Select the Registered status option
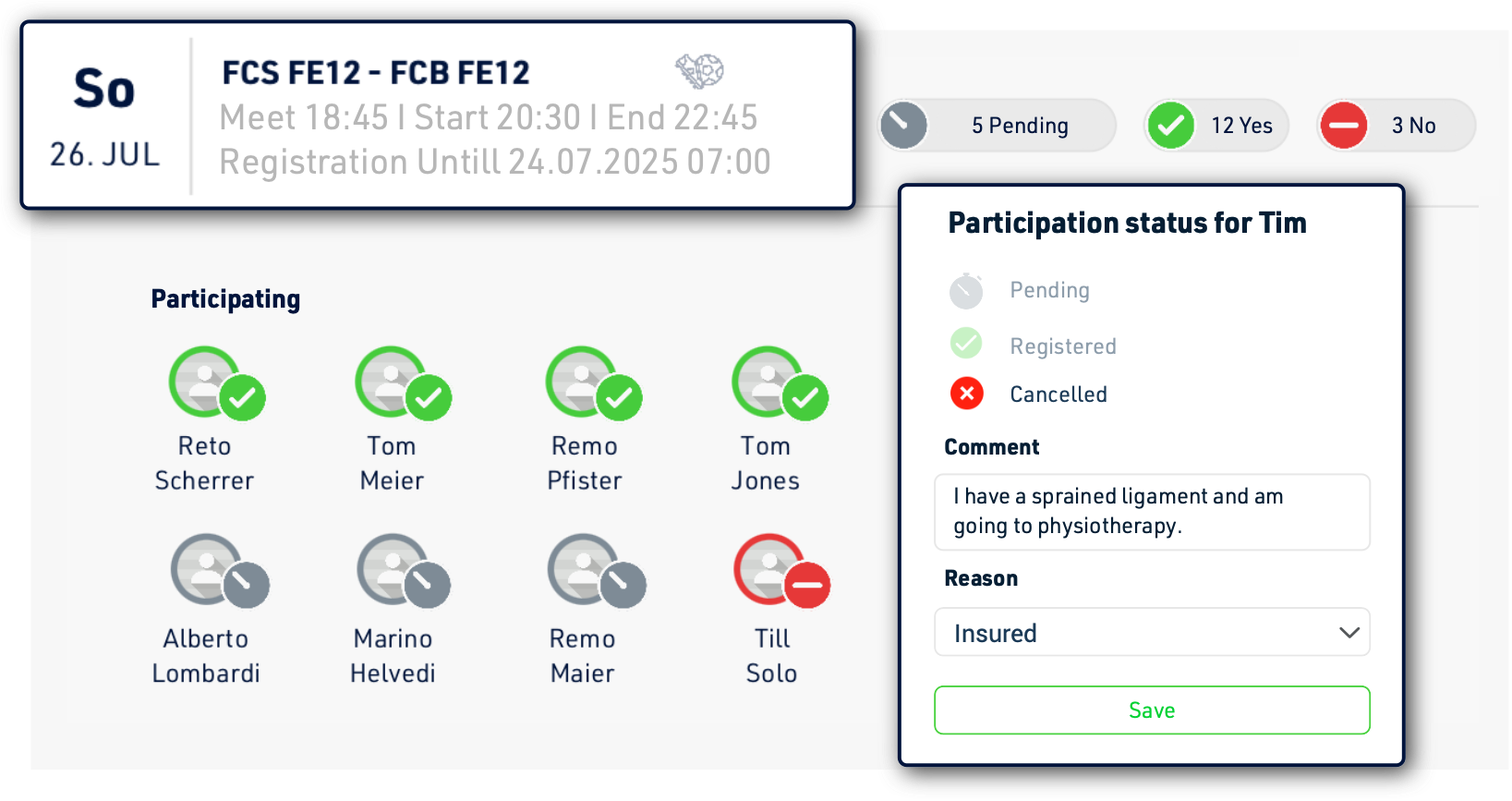The width and height of the screenshot is (1512, 801). coord(1062,346)
